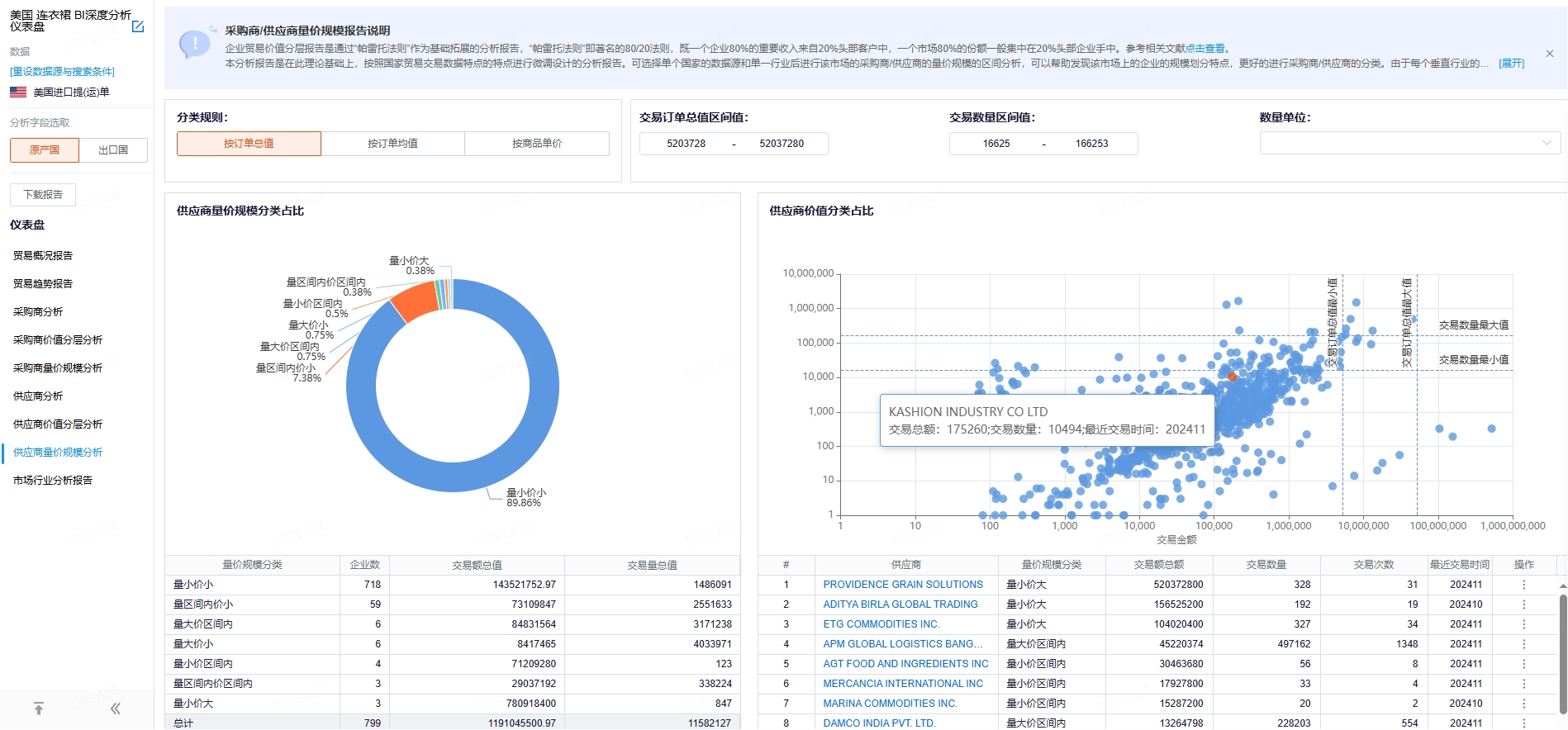Choose 按商品单价 classification rule

pyautogui.click(x=537, y=144)
